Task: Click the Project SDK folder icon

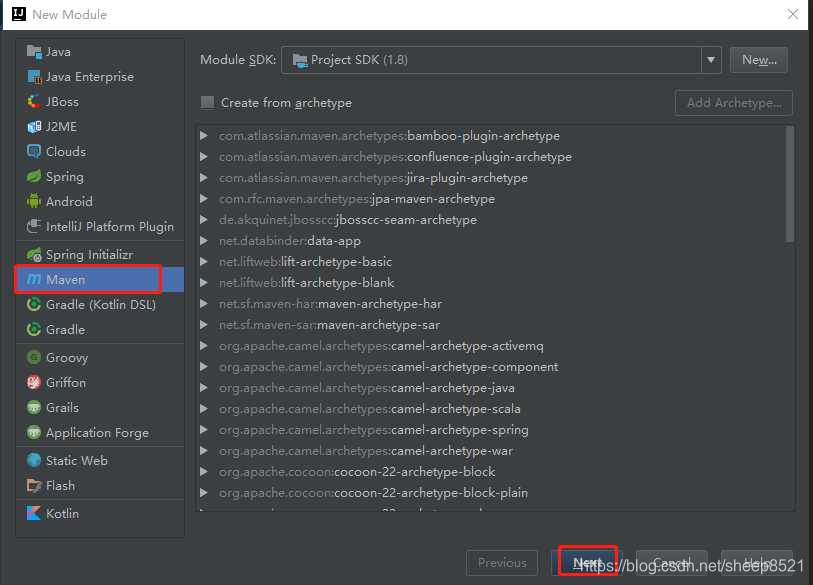Action: [300, 61]
